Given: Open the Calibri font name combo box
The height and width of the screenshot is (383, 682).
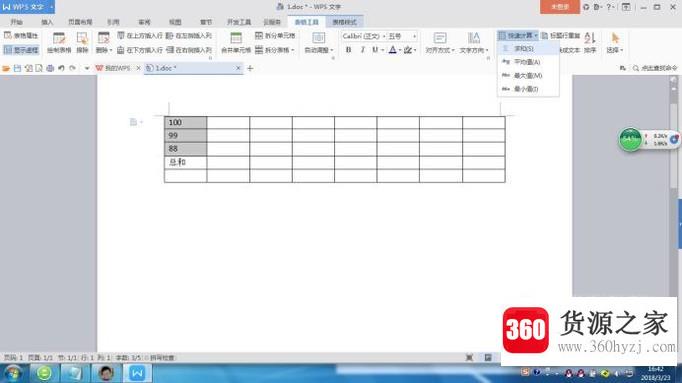Looking at the screenshot, I should 363,36.
